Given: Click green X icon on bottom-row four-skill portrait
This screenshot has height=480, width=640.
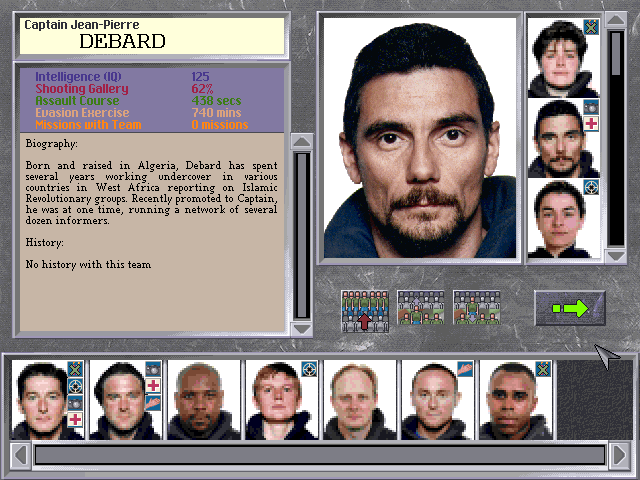Looking at the screenshot, I should [75, 369].
